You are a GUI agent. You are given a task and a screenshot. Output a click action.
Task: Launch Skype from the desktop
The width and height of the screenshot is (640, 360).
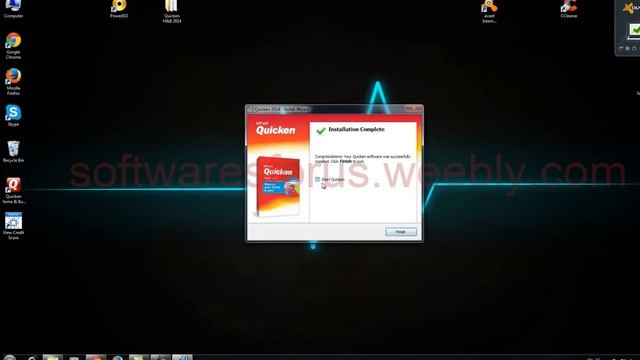(13, 115)
